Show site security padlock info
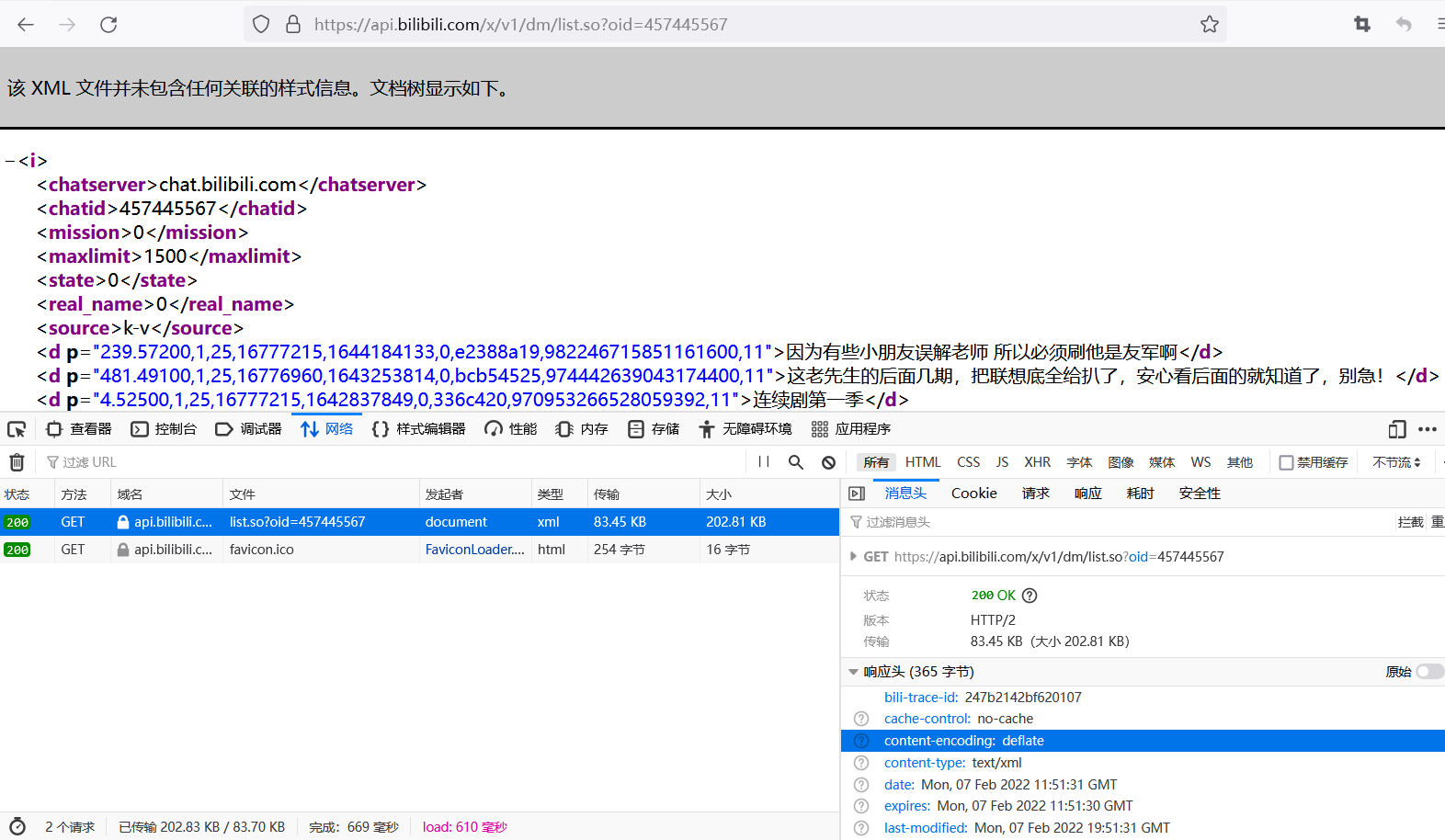Screen dimensions: 1445x840 (x=293, y=25)
